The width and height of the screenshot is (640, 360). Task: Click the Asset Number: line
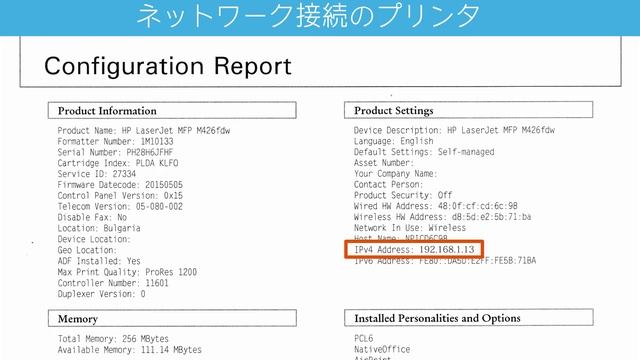coord(384,163)
